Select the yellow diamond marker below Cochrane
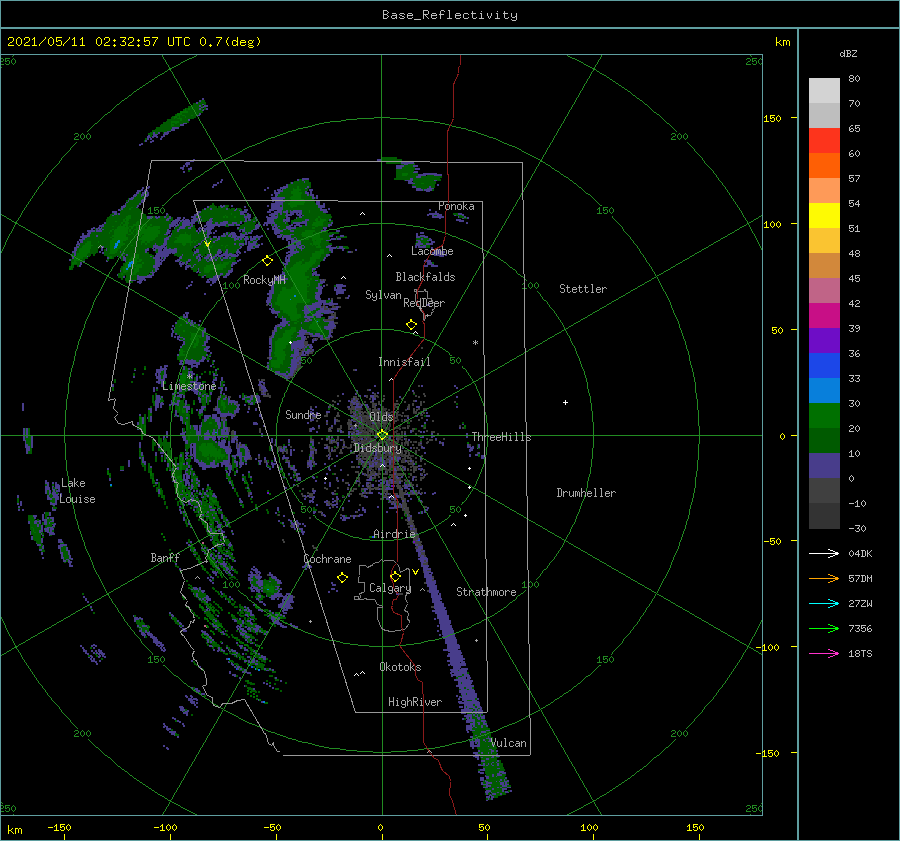The image size is (900, 841). click(342, 578)
